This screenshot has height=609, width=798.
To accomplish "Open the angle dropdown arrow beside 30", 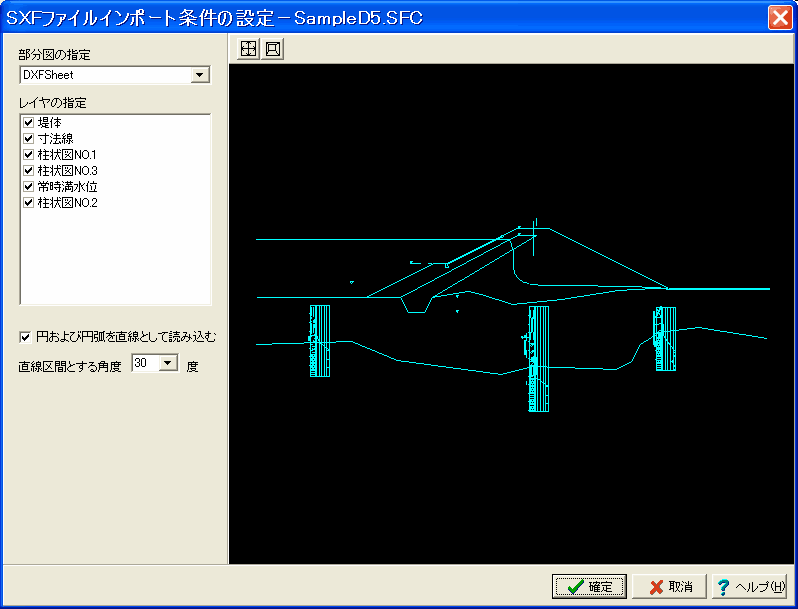I will (x=167, y=363).
